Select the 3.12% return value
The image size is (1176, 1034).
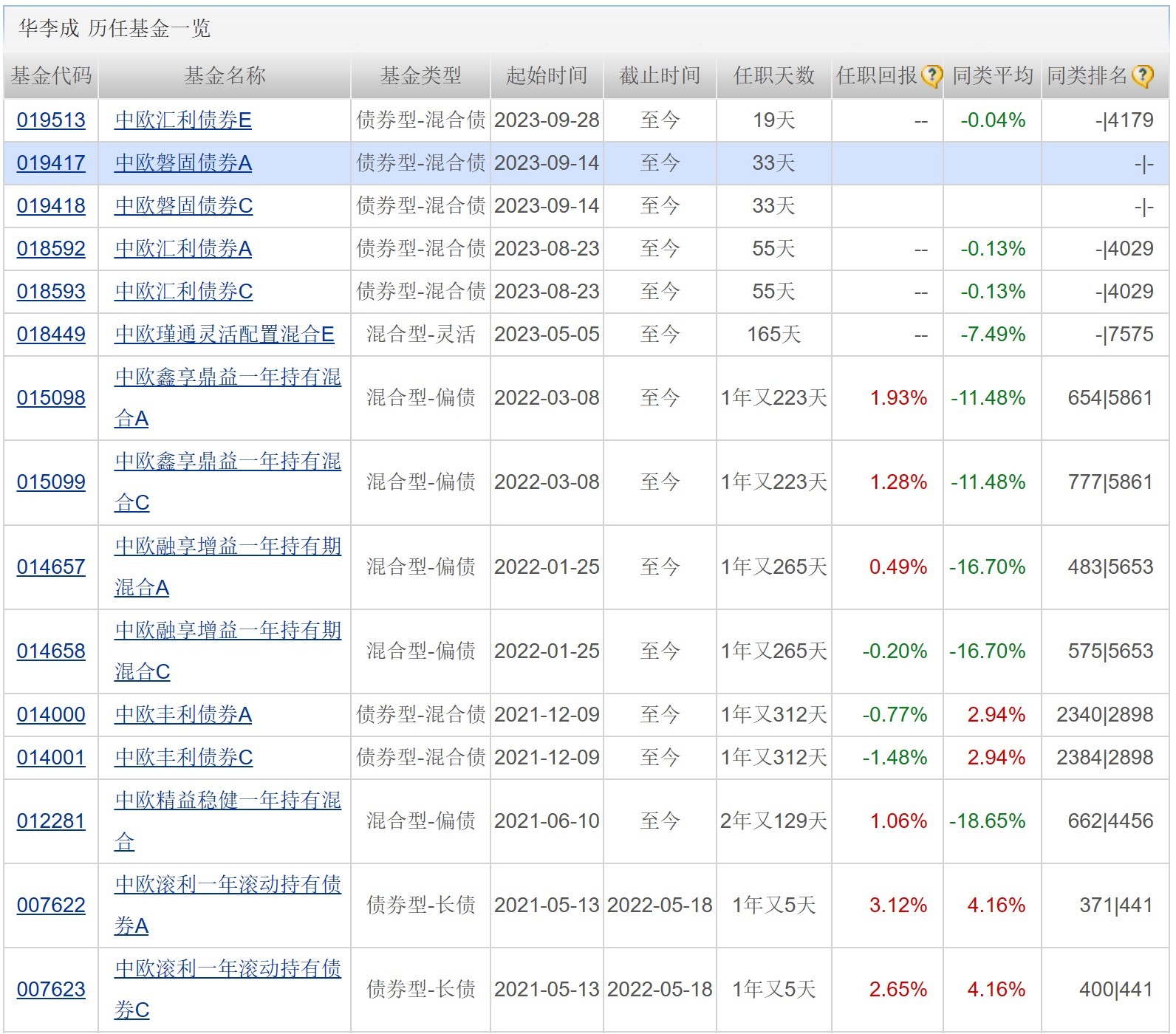tap(898, 905)
